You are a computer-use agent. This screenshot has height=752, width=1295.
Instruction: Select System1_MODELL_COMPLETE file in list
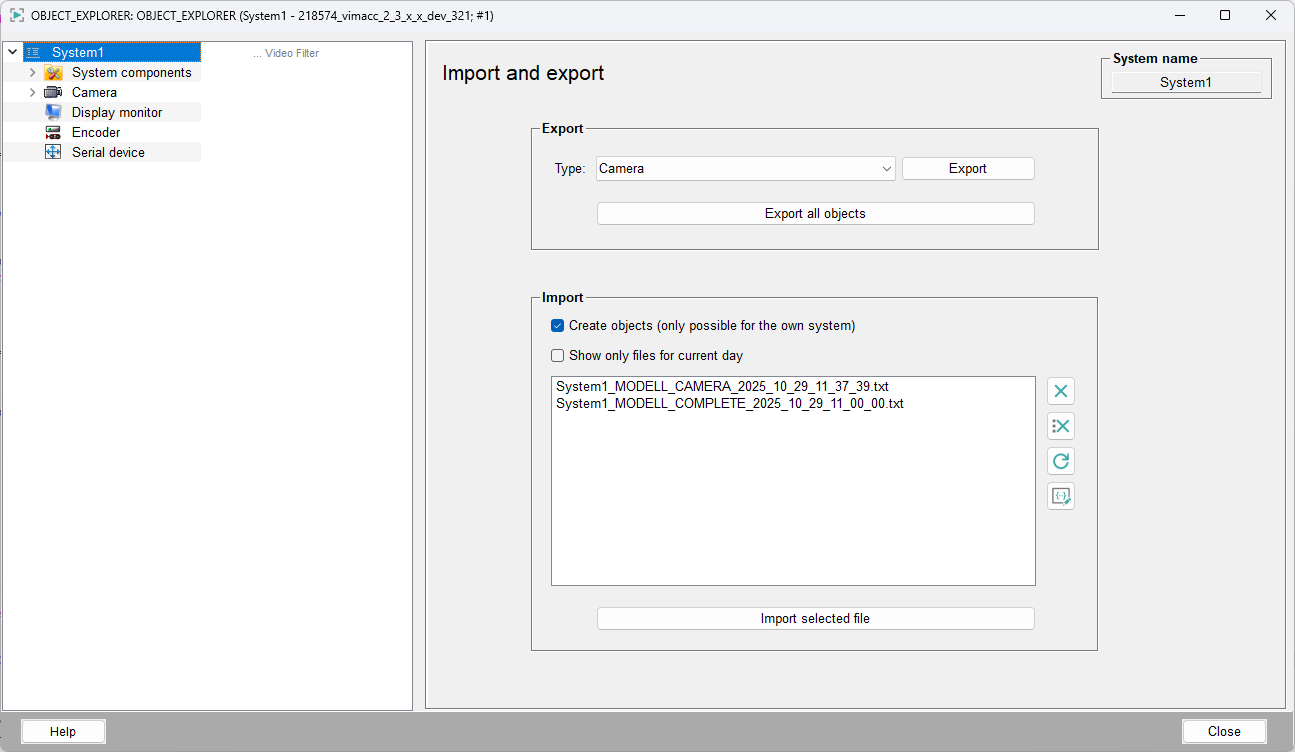point(729,404)
